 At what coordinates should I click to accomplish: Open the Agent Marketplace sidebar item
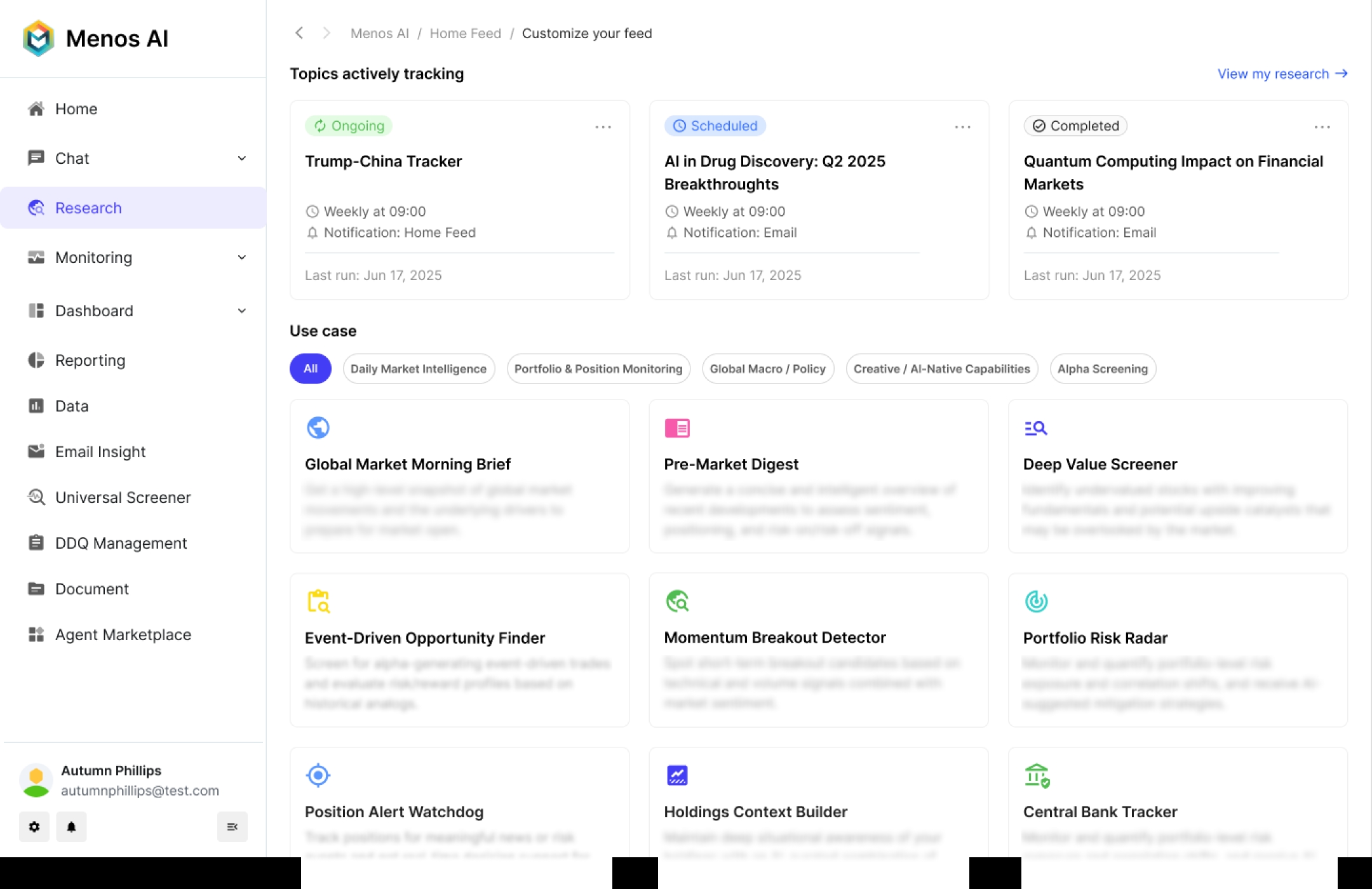click(123, 634)
